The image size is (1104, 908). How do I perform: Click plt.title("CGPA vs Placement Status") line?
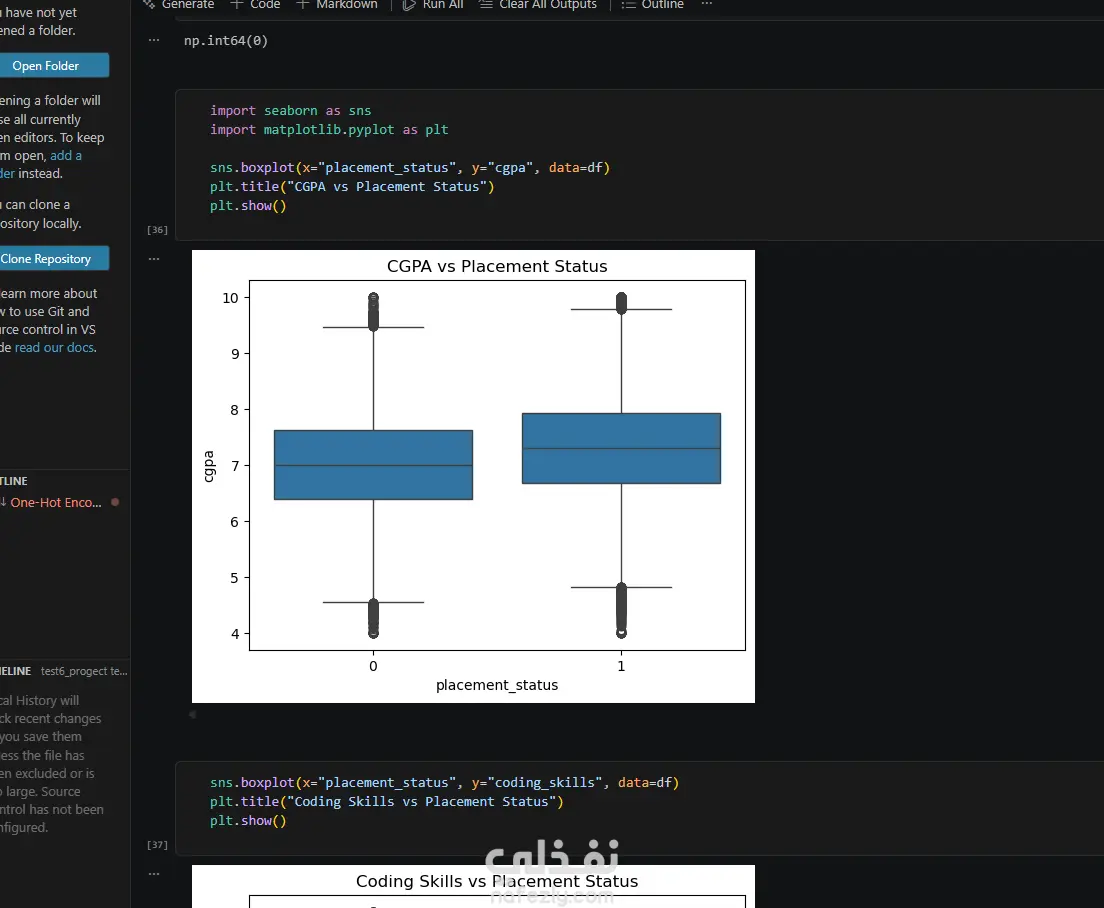click(x=352, y=187)
